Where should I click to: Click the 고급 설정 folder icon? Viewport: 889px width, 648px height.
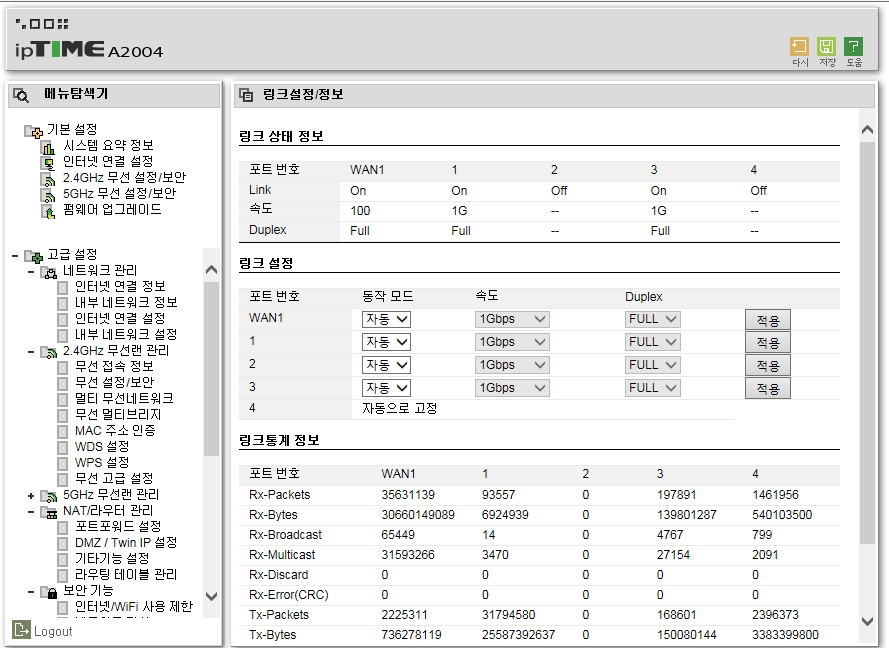(33, 257)
